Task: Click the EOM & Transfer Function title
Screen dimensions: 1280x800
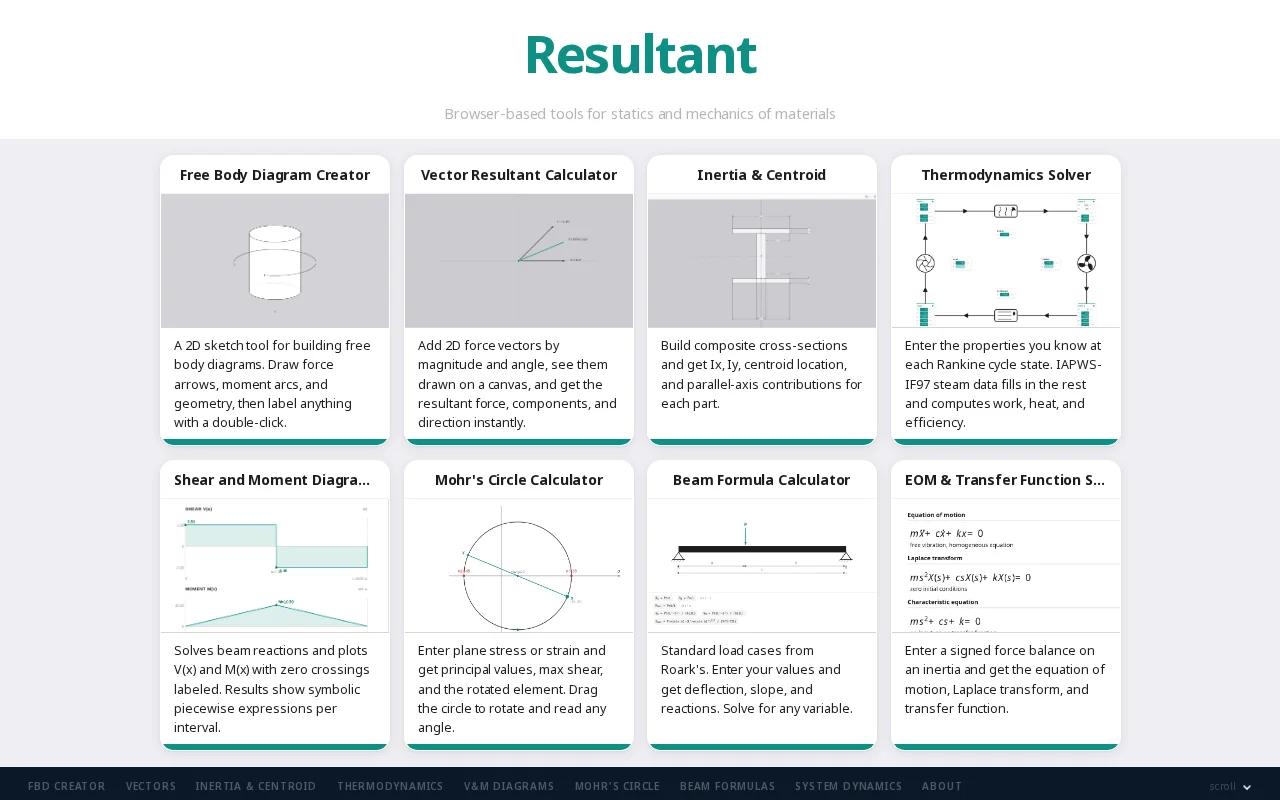Action: pos(1006,480)
